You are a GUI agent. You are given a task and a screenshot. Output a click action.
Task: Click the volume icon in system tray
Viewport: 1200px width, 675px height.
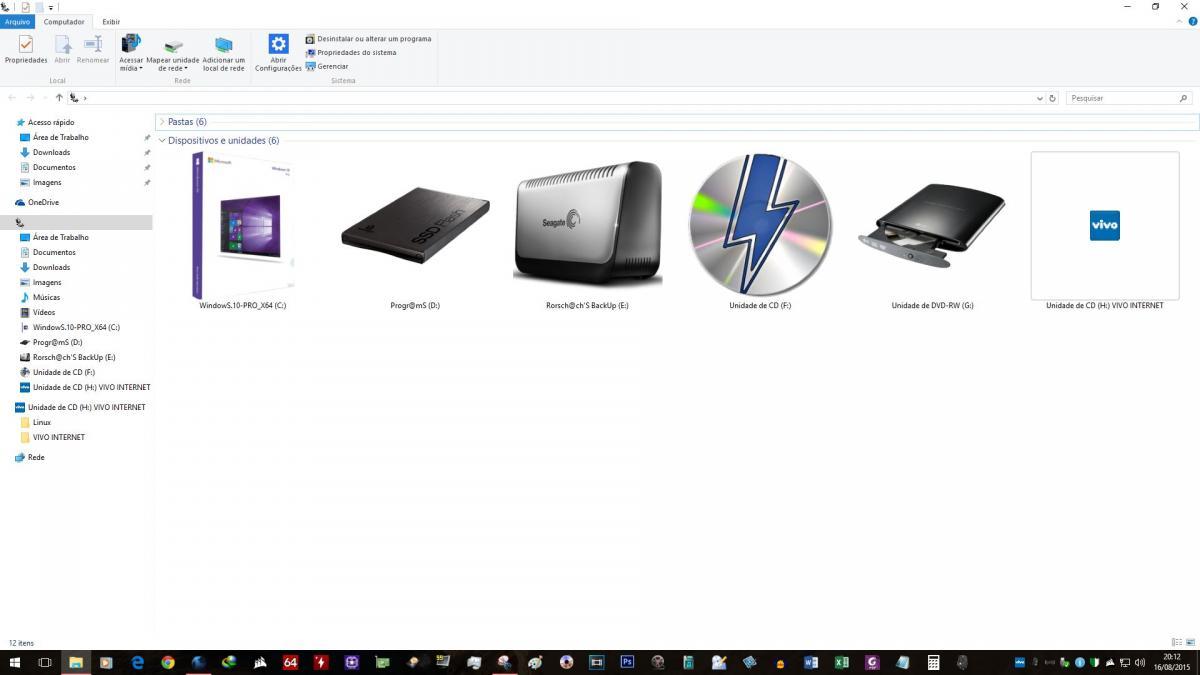(1140, 662)
